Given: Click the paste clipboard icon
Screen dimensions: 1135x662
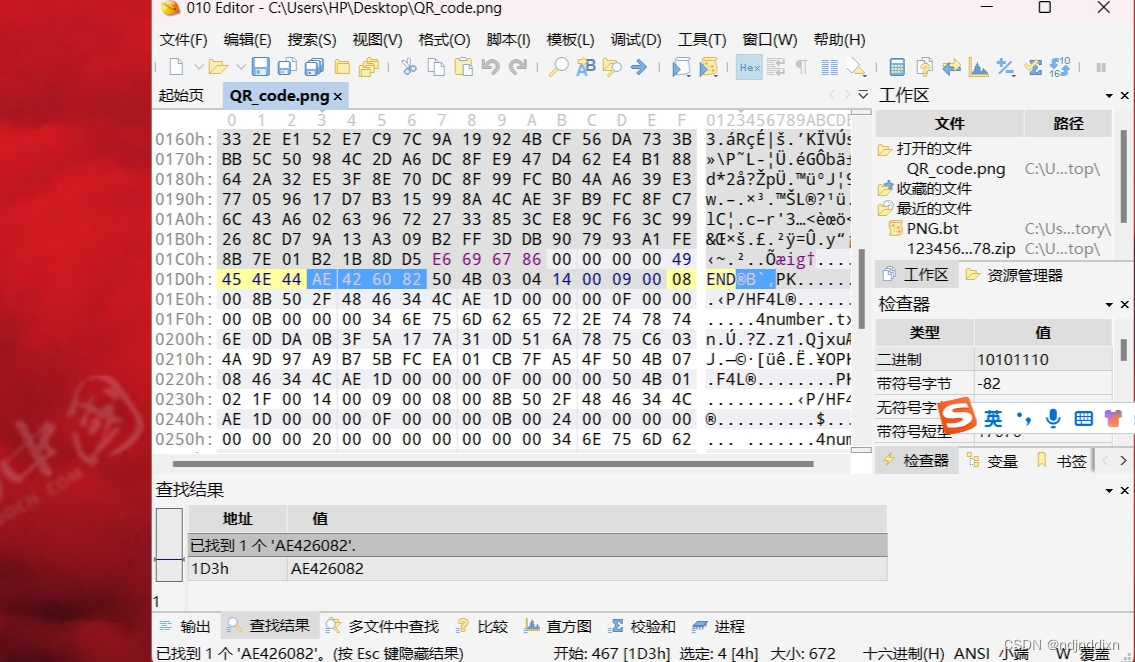Looking at the screenshot, I should point(463,67).
